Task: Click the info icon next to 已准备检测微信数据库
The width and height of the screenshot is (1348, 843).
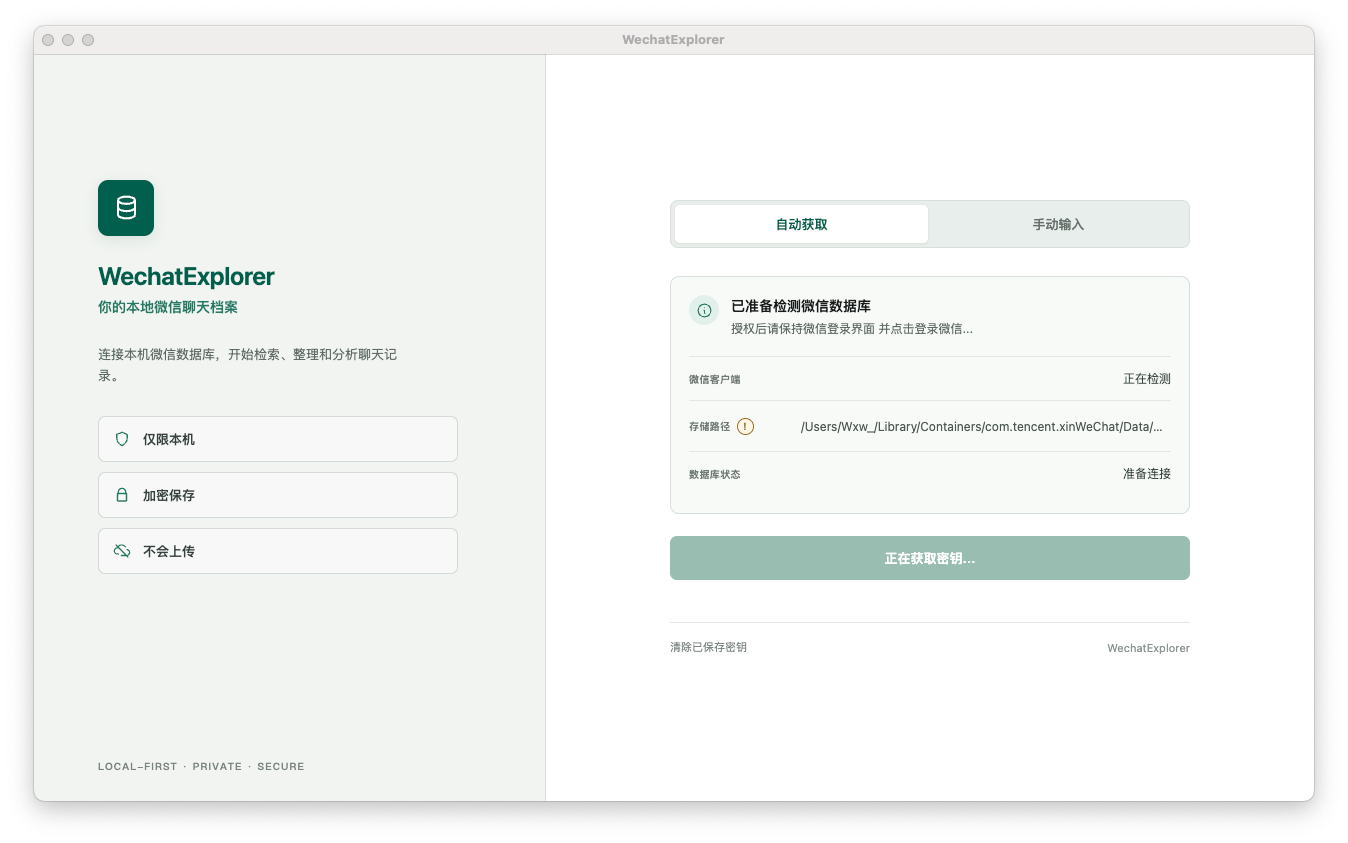Action: [x=704, y=310]
